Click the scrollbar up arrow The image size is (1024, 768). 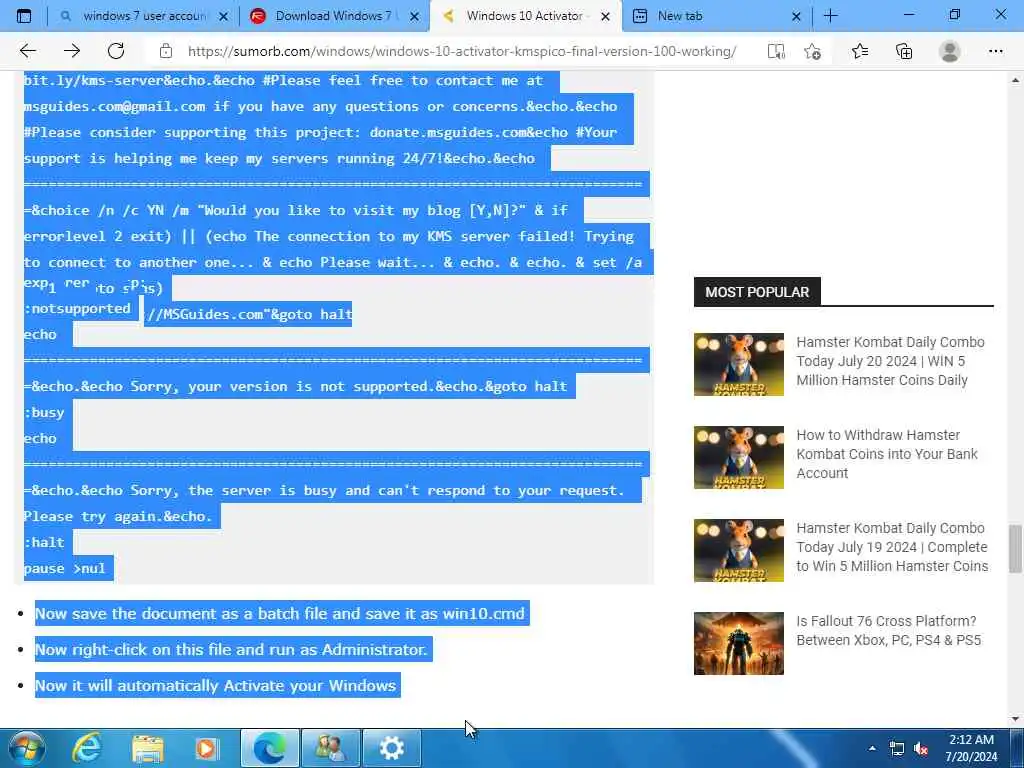[x=1015, y=80]
